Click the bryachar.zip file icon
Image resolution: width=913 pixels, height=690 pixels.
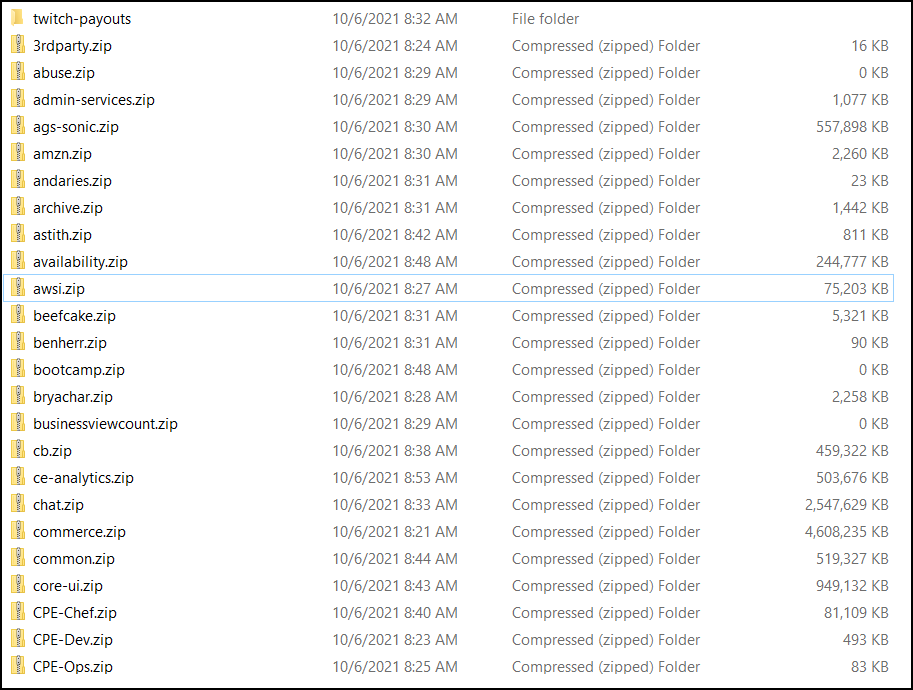coord(18,396)
